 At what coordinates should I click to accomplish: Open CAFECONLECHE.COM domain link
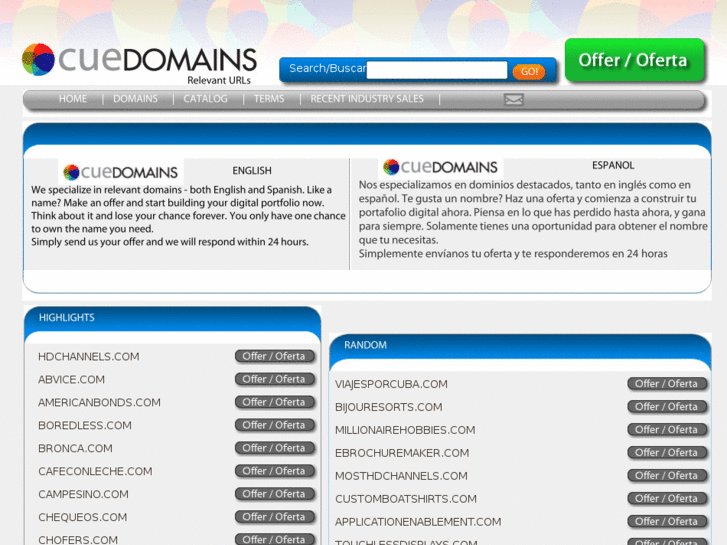tap(95, 471)
